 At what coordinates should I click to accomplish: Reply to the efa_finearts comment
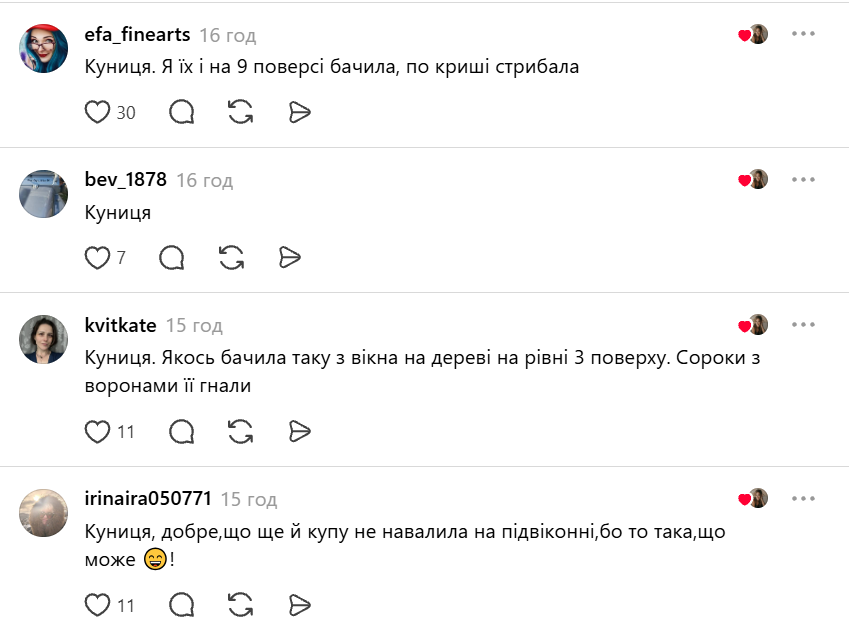(x=181, y=112)
